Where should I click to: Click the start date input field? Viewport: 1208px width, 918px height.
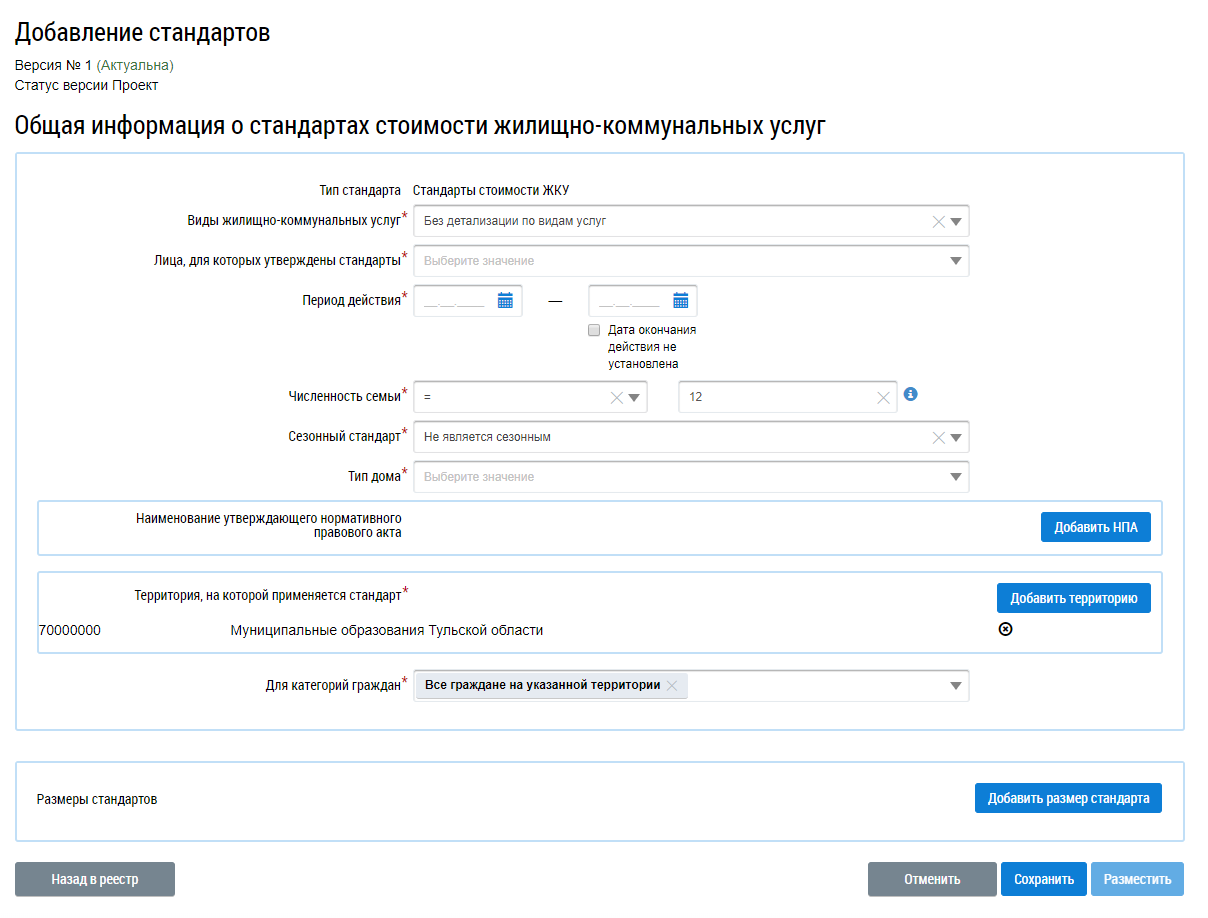pos(455,301)
